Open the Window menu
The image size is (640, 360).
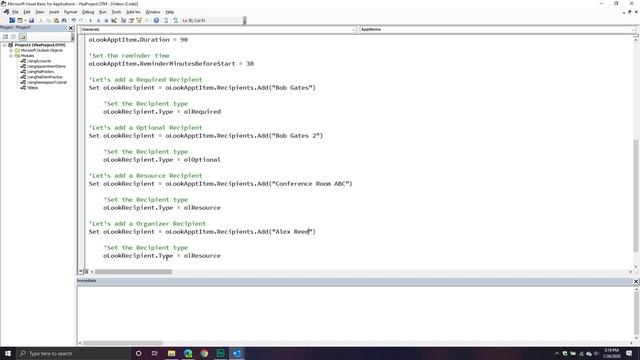(153, 12)
